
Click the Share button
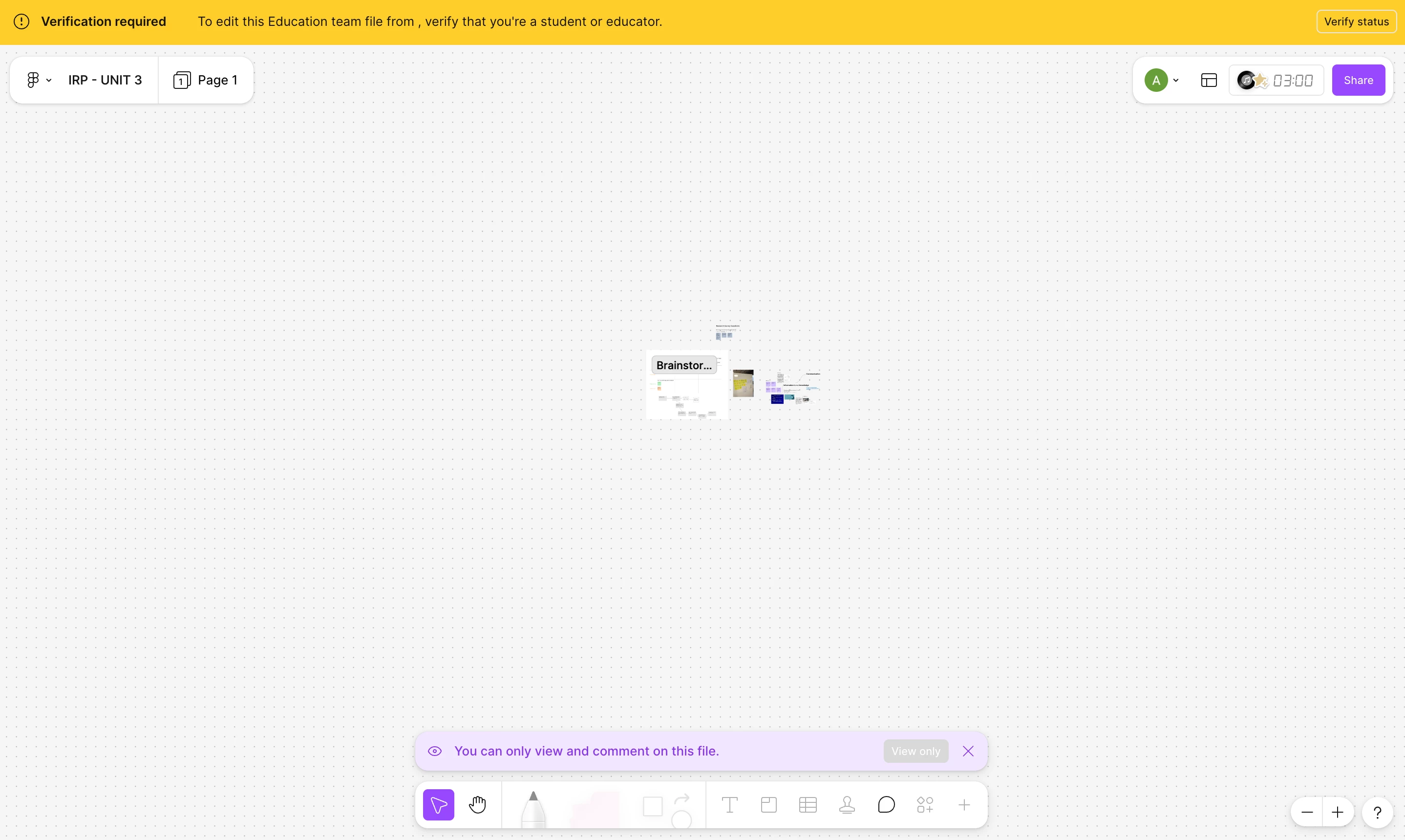tap(1358, 81)
